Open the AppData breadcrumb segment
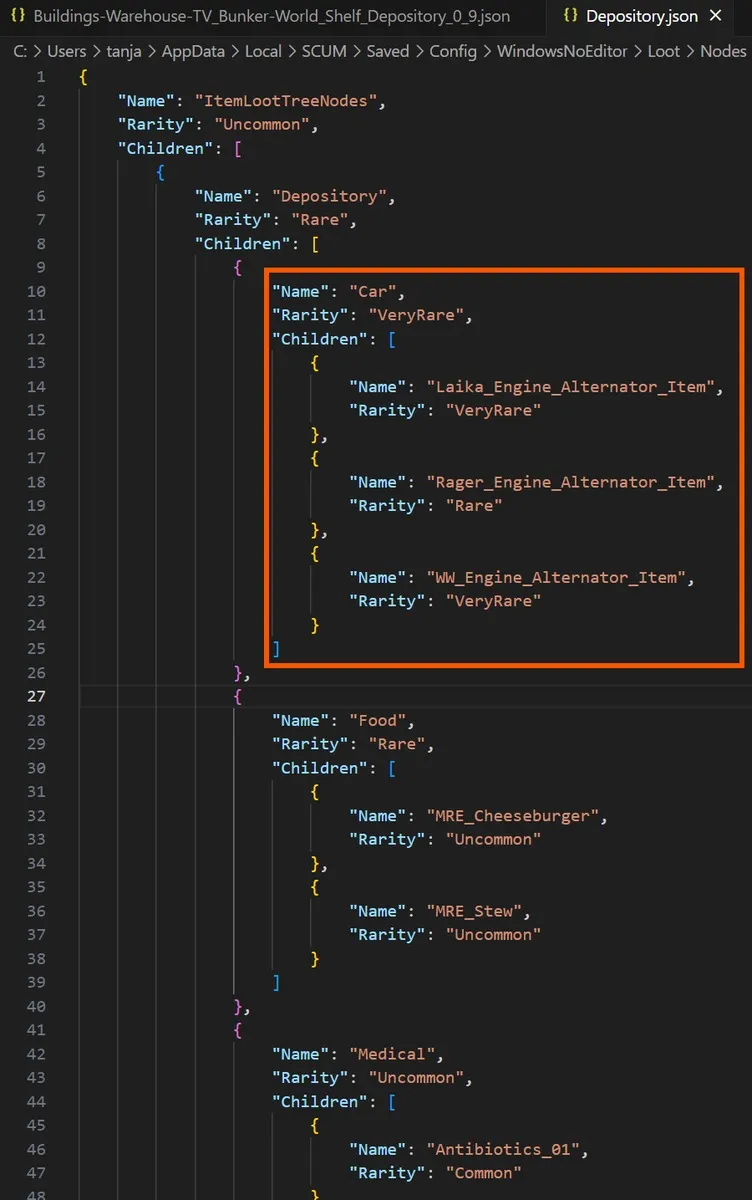The width and height of the screenshot is (752, 1200). click(194, 51)
